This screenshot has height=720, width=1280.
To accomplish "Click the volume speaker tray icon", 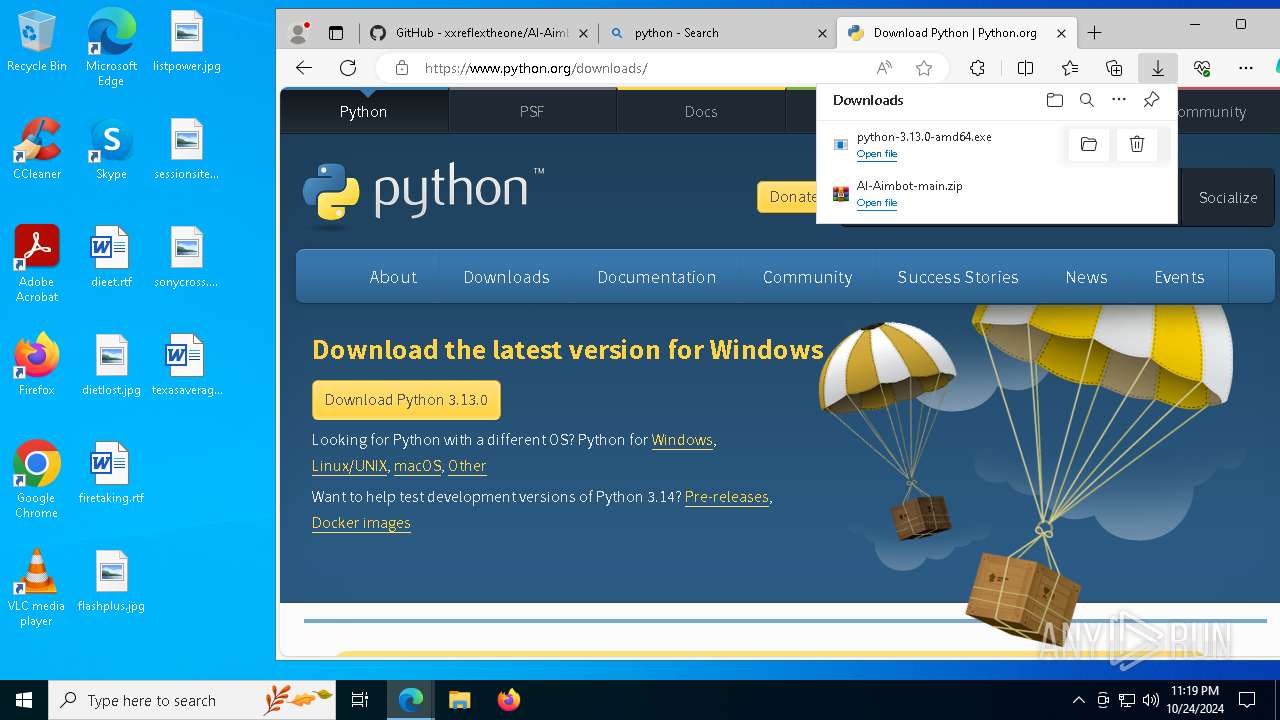I will coord(1150,700).
